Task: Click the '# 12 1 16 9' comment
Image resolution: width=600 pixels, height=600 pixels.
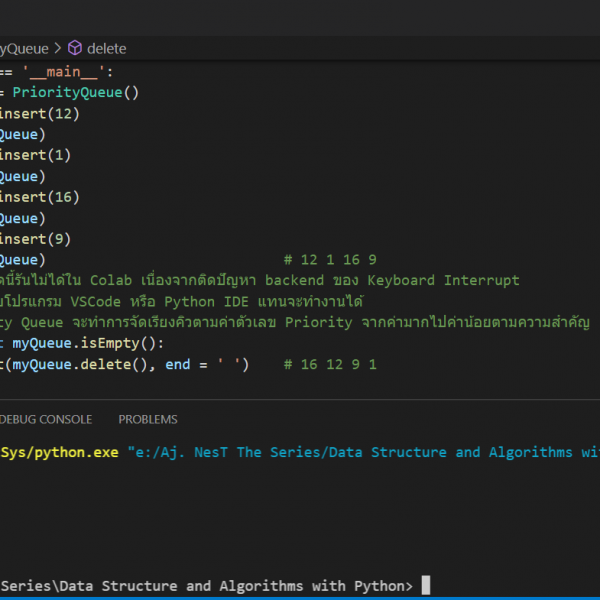Action: point(330,260)
